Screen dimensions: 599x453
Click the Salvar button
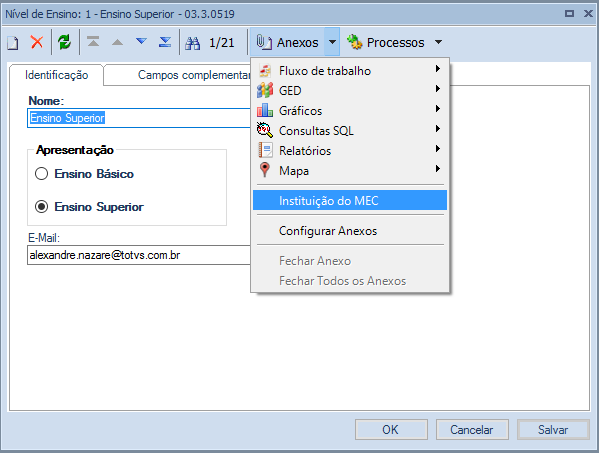point(553,430)
